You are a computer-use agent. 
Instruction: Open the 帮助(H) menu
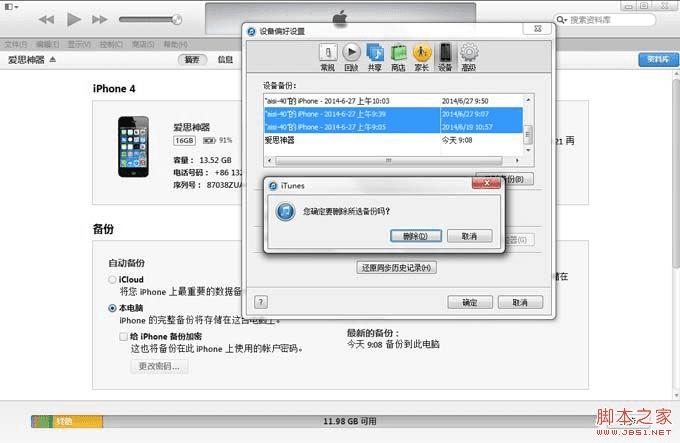point(175,44)
